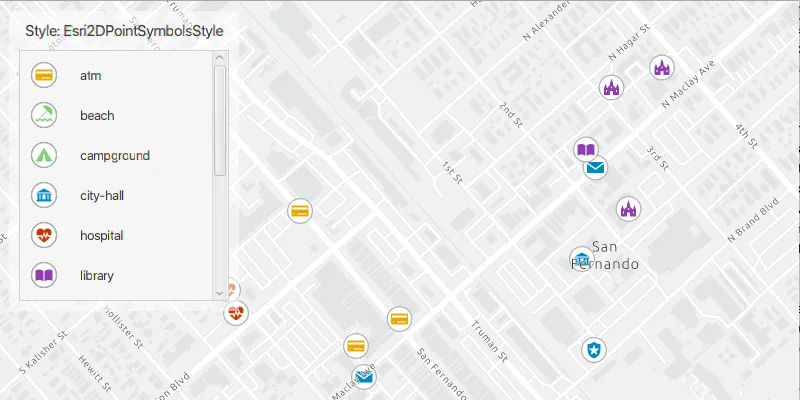Image resolution: width=800 pixels, height=400 pixels.
Task: Click the fully visible hospital marker on the map
Action: point(236,313)
